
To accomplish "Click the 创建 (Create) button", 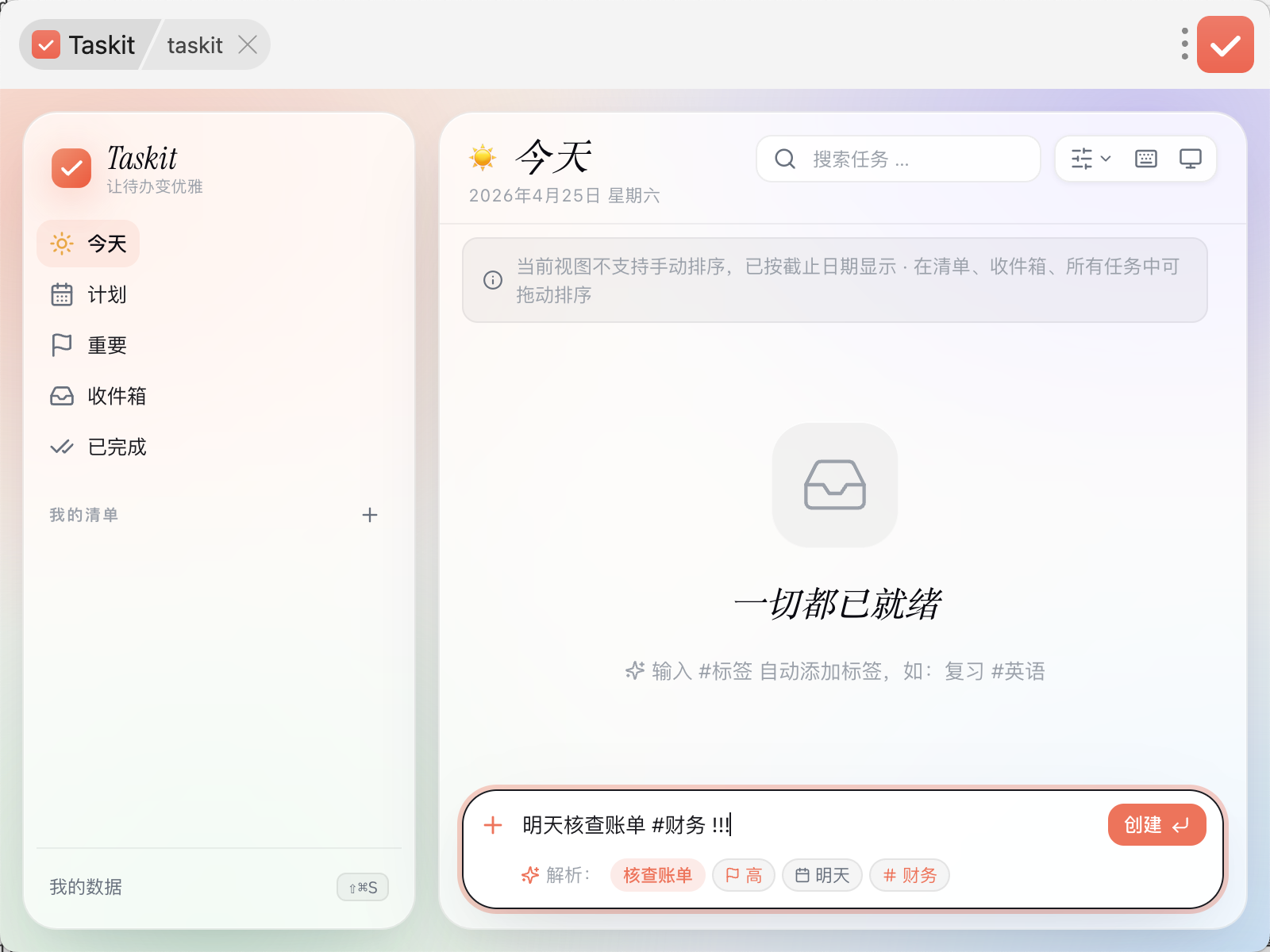I will pos(1157,825).
